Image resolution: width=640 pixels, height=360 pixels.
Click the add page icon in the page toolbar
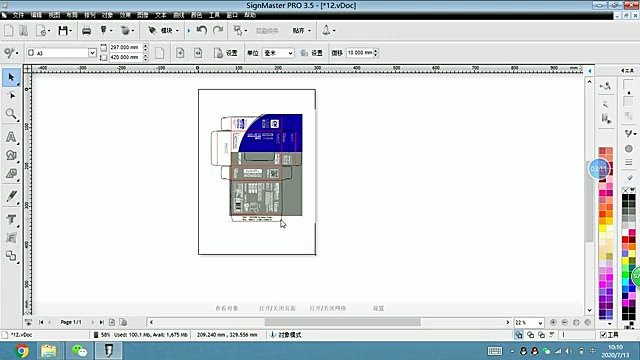180,53
